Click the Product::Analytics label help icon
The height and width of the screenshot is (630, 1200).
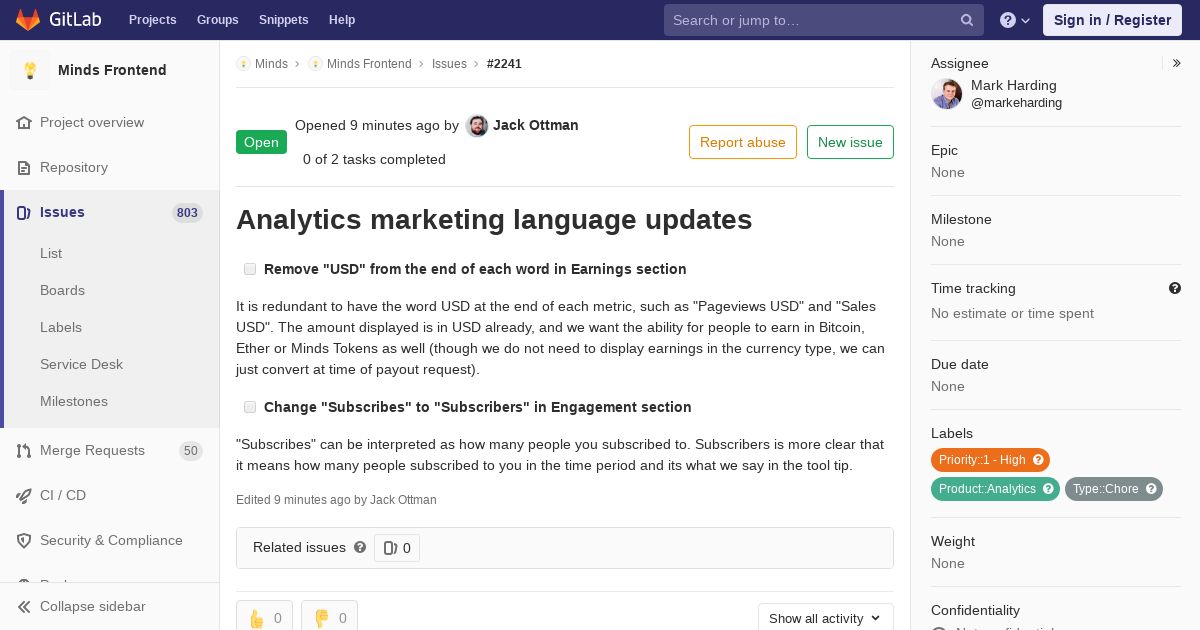click(1048, 489)
